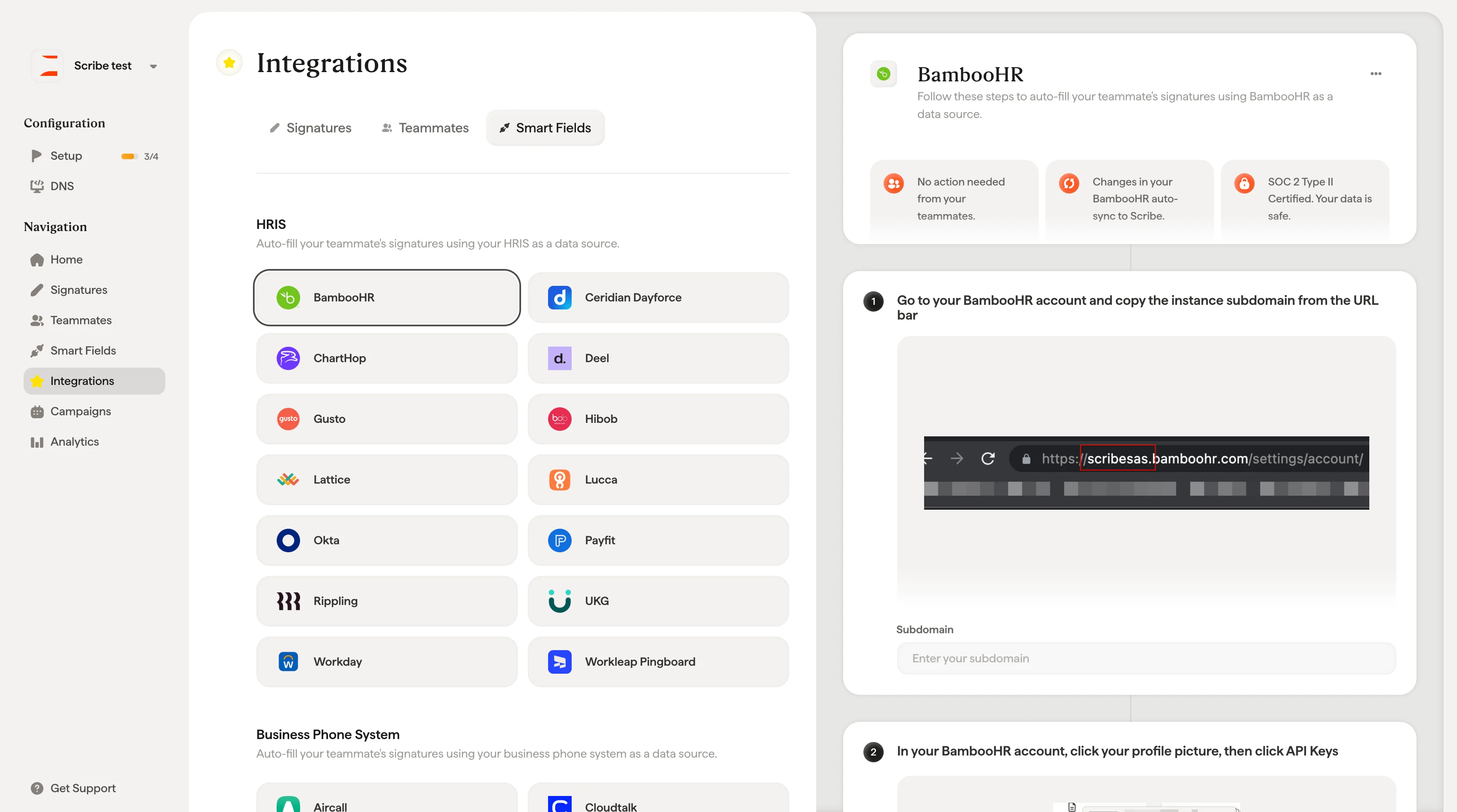
Task: Click the star icon beside Integrations title
Action: [229, 62]
